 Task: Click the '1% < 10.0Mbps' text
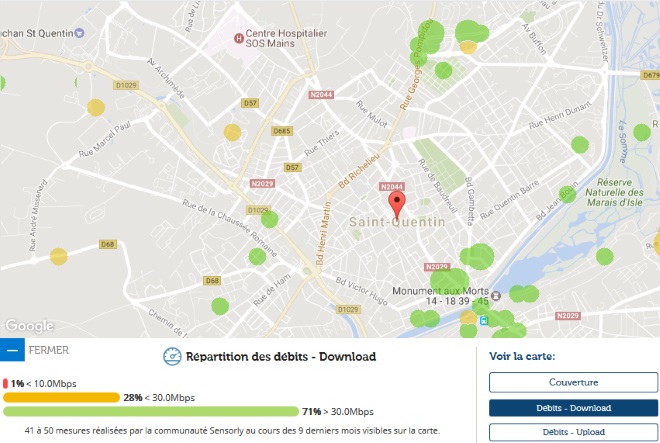click(x=44, y=384)
